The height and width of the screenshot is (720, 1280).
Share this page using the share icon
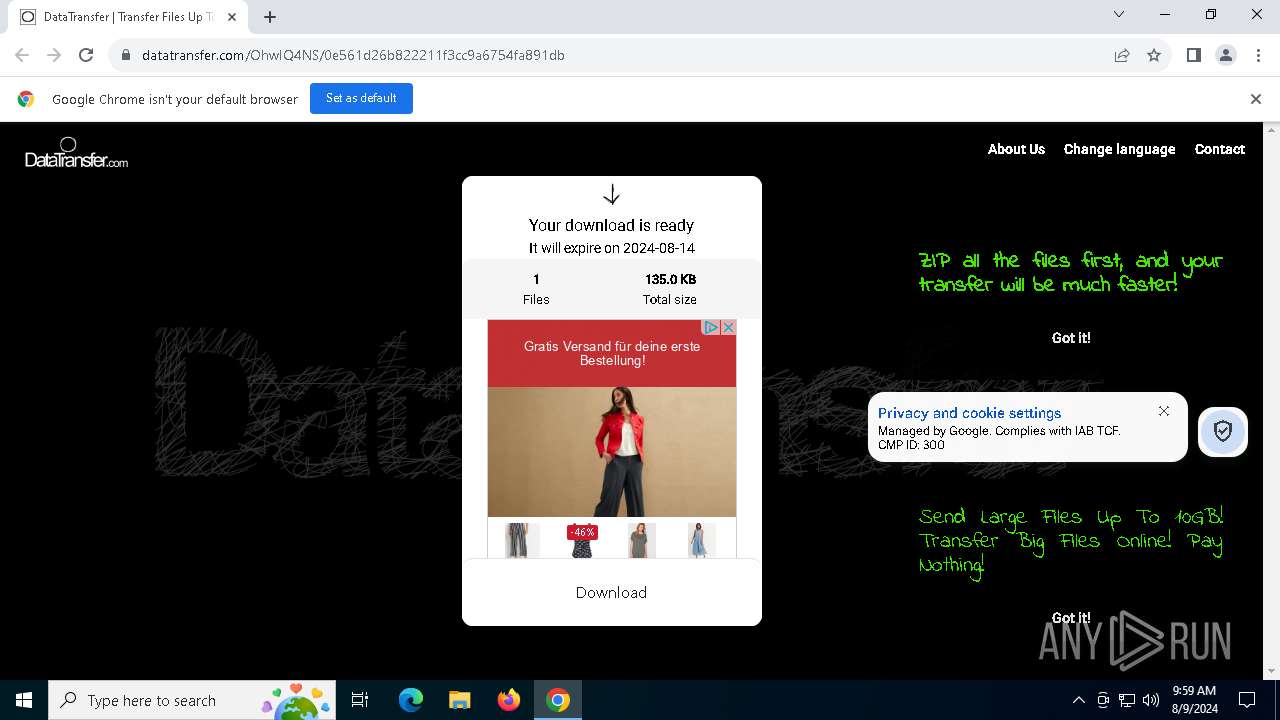point(1122,55)
